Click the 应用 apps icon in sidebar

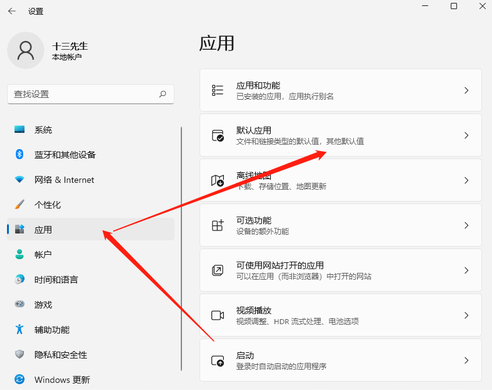coord(20,229)
